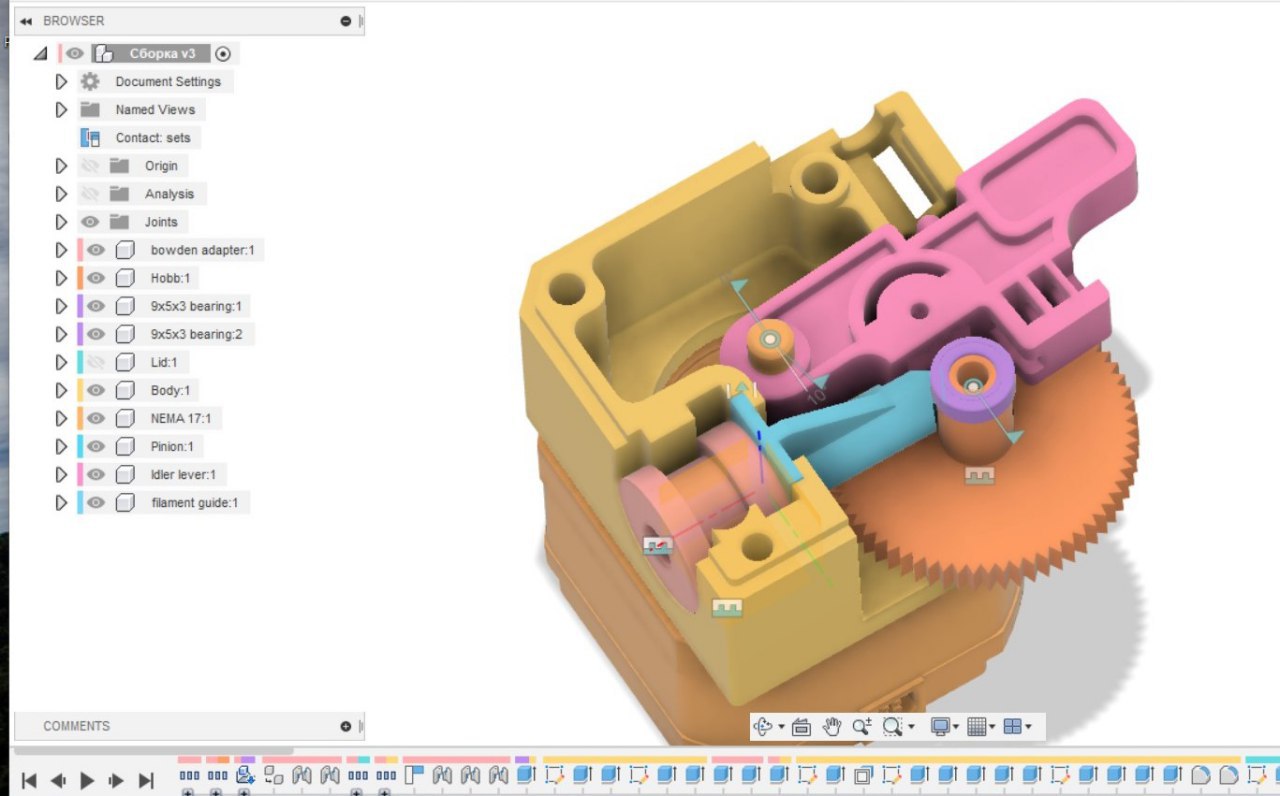Jump to the start of the timeline

(x=29, y=780)
